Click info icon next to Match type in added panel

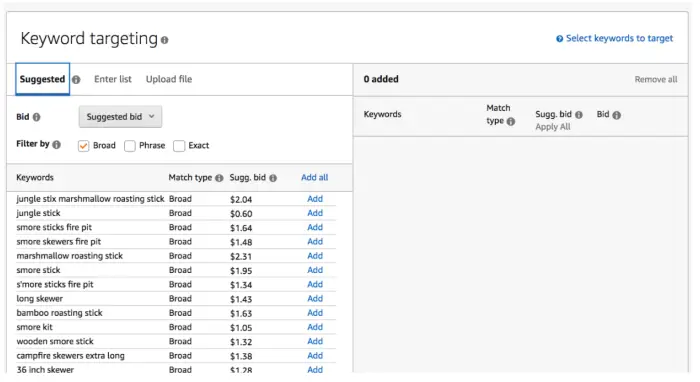click(511, 121)
